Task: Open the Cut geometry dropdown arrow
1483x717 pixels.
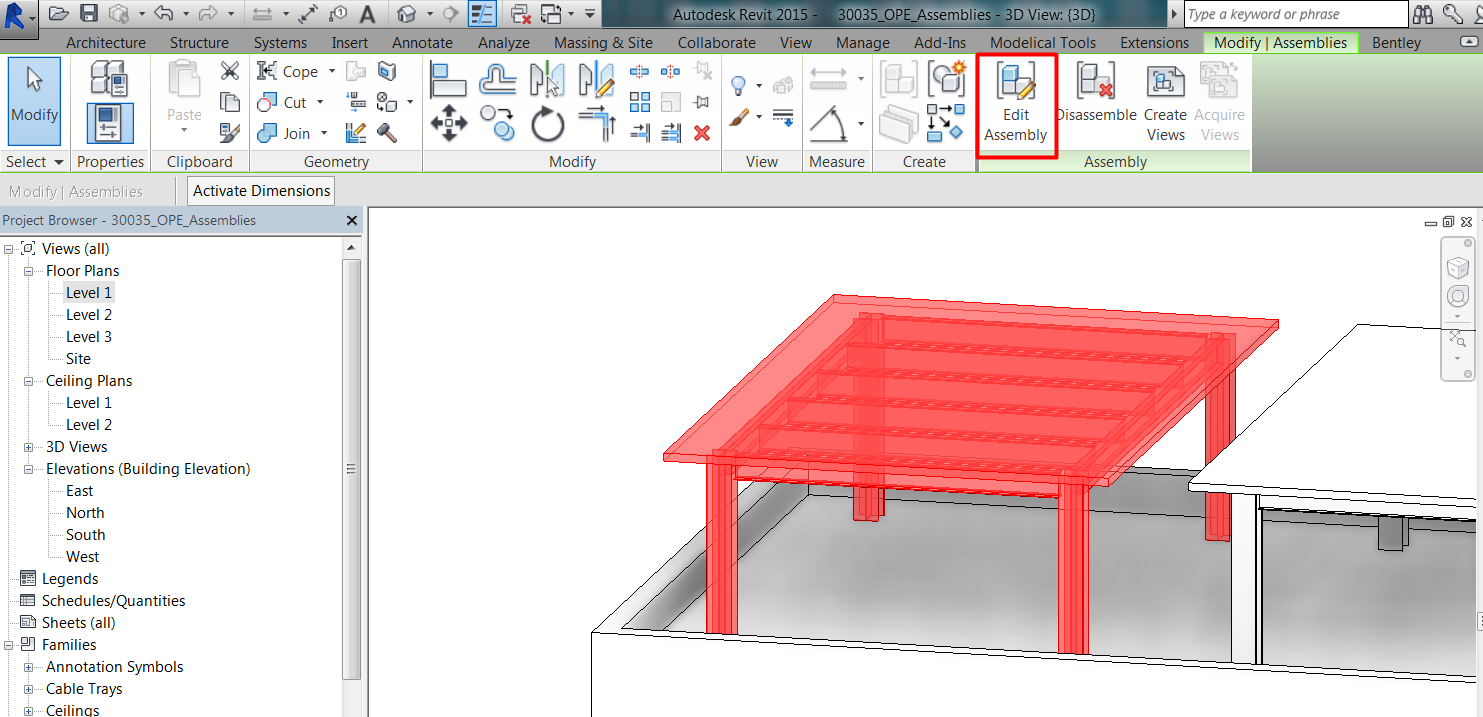Action: click(x=320, y=102)
